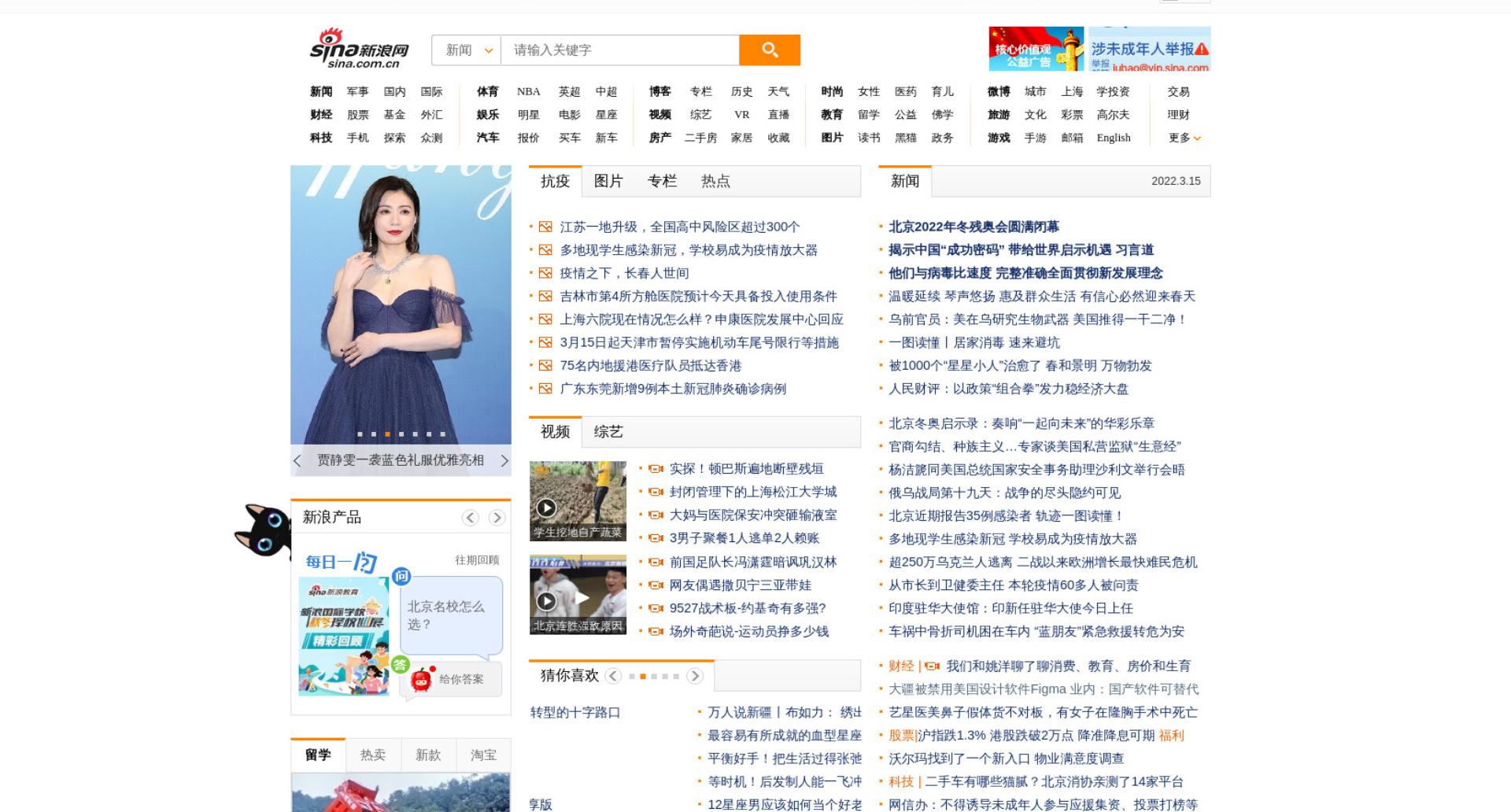
Task: Click the 北京名校怎么选？ question bubble
Action: pos(451,615)
